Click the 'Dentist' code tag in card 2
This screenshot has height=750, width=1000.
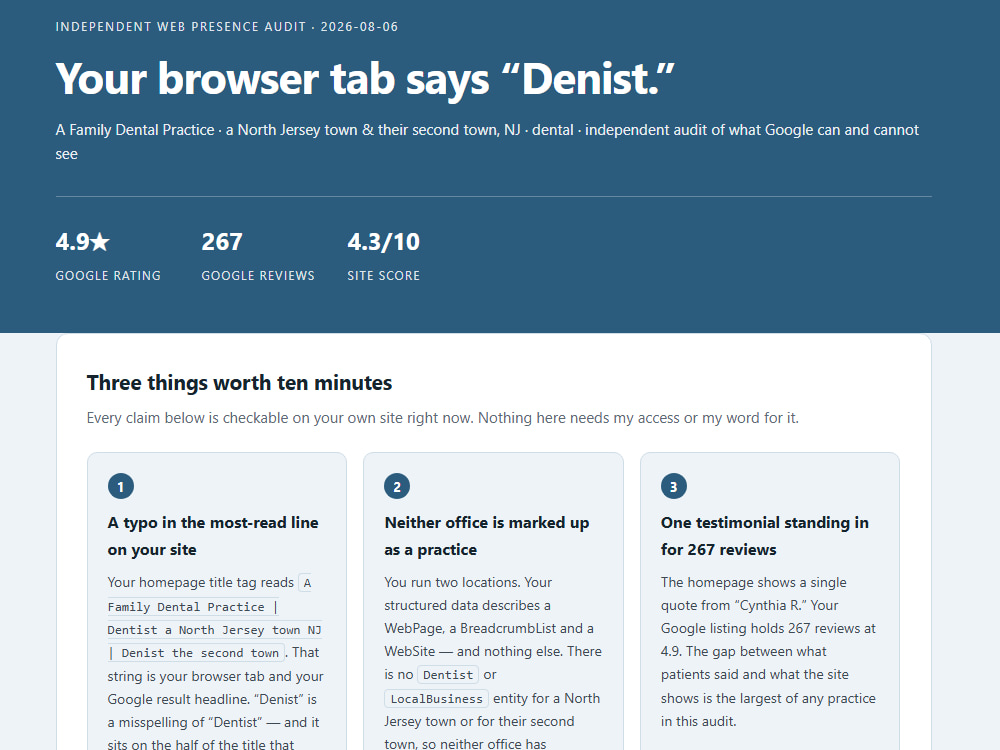pos(448,675)
